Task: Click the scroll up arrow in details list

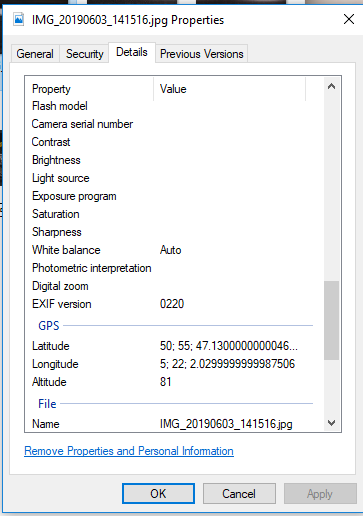Action: pos(331,87)
